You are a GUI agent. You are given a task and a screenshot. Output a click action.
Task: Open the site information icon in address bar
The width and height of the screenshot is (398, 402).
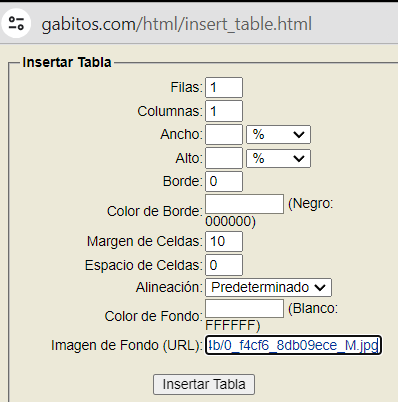[16, 23]
